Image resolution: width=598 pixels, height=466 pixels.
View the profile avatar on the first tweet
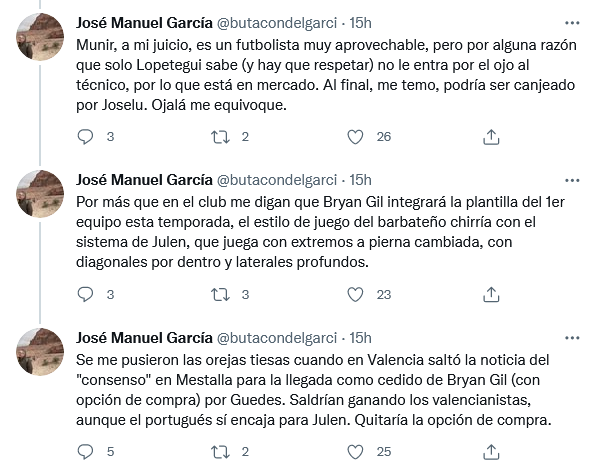coord(40,37)
